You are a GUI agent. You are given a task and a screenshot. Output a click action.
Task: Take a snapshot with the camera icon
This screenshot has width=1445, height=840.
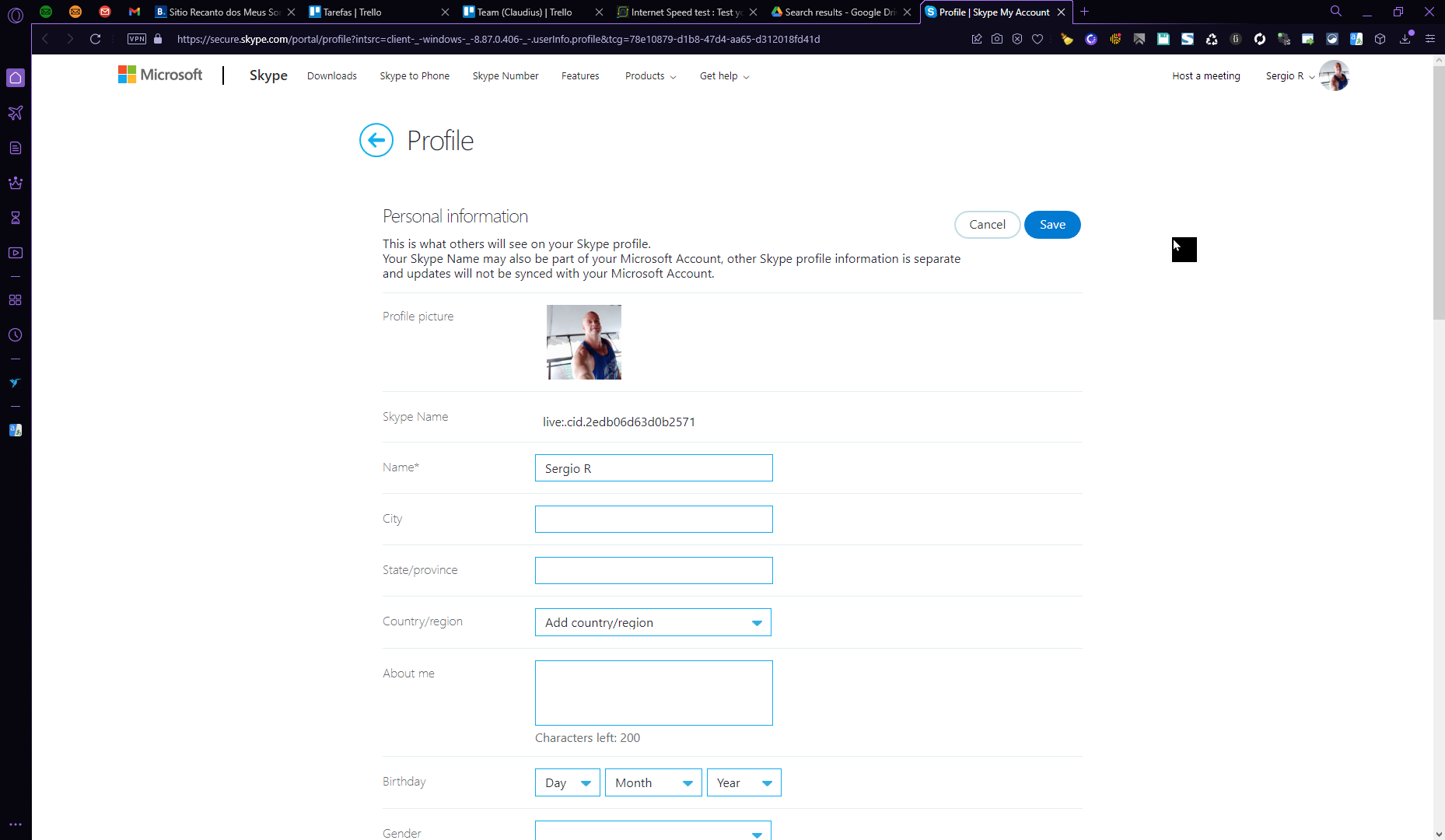997,39
